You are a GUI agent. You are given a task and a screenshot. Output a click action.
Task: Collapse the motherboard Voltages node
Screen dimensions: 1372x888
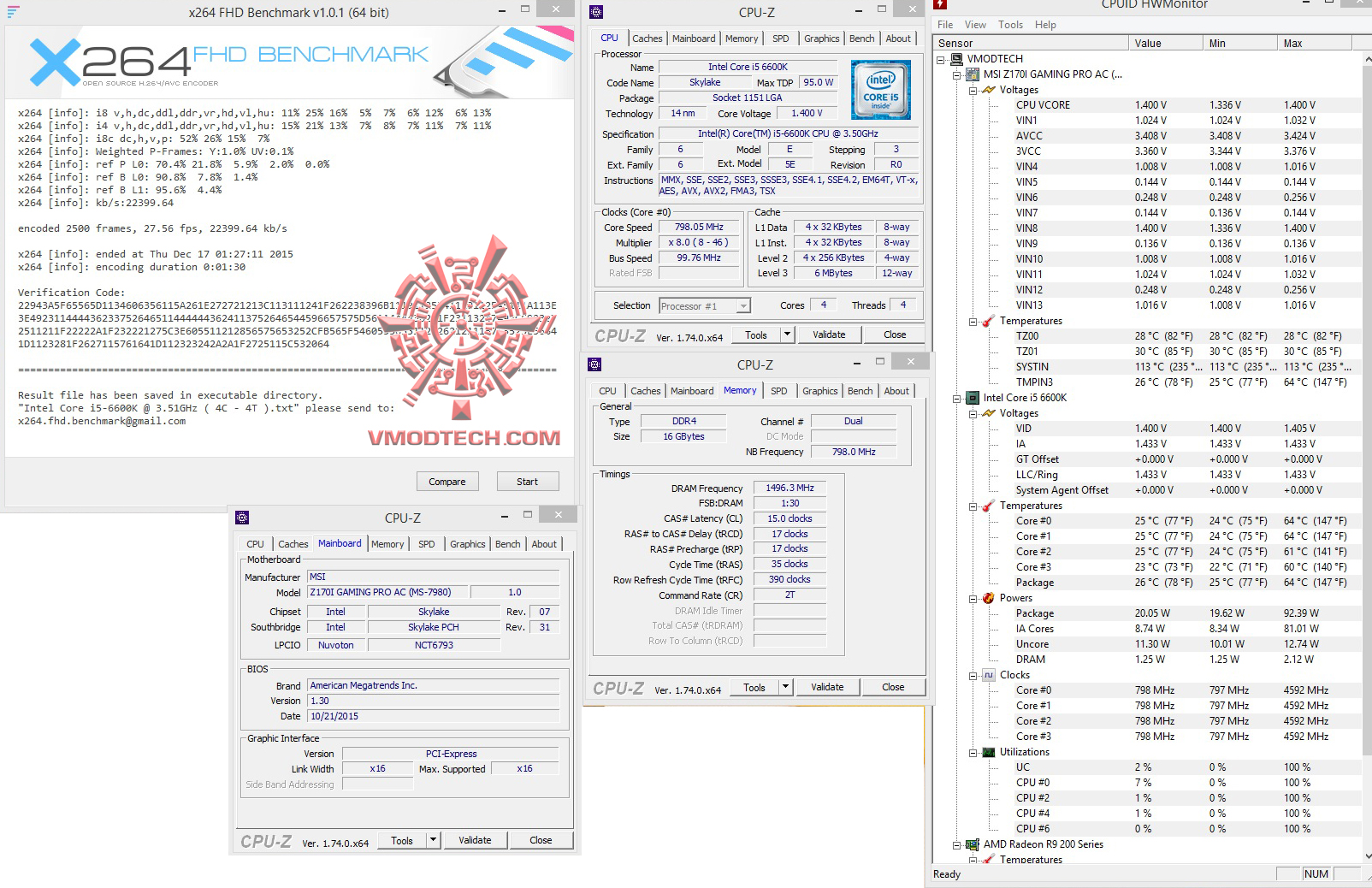(973, 91)
